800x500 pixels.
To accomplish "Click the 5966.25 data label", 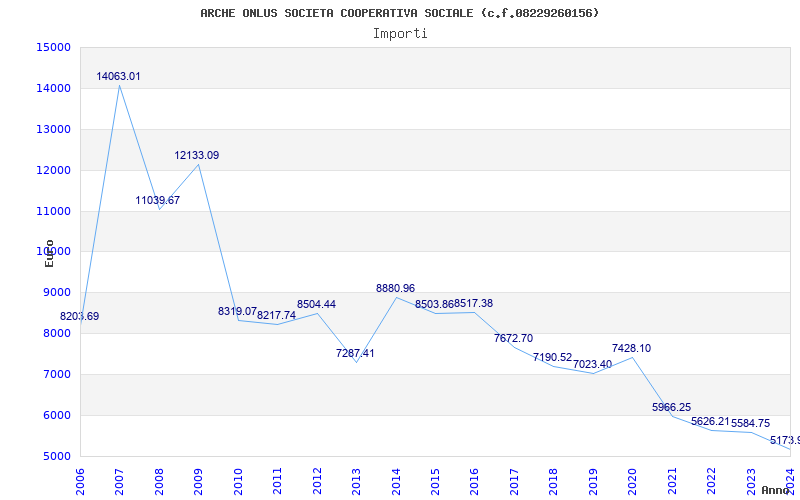I will [x=671, y=407].
